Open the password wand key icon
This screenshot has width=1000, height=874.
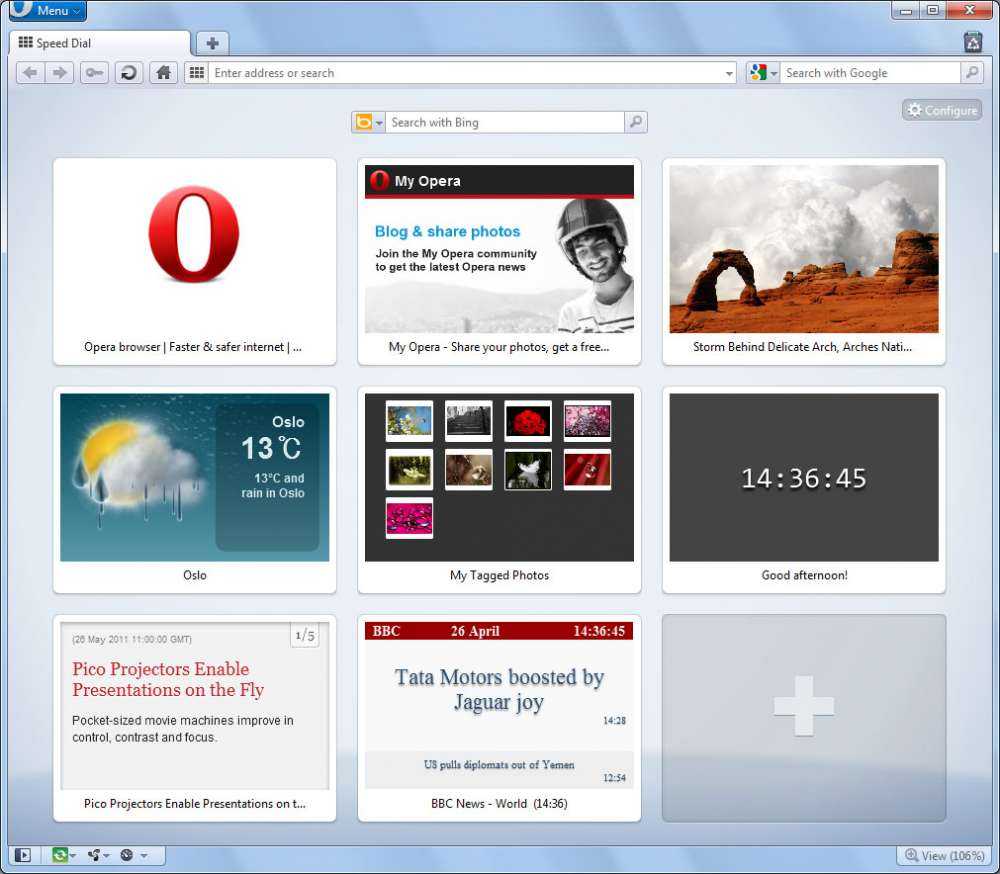pos(94,73)
